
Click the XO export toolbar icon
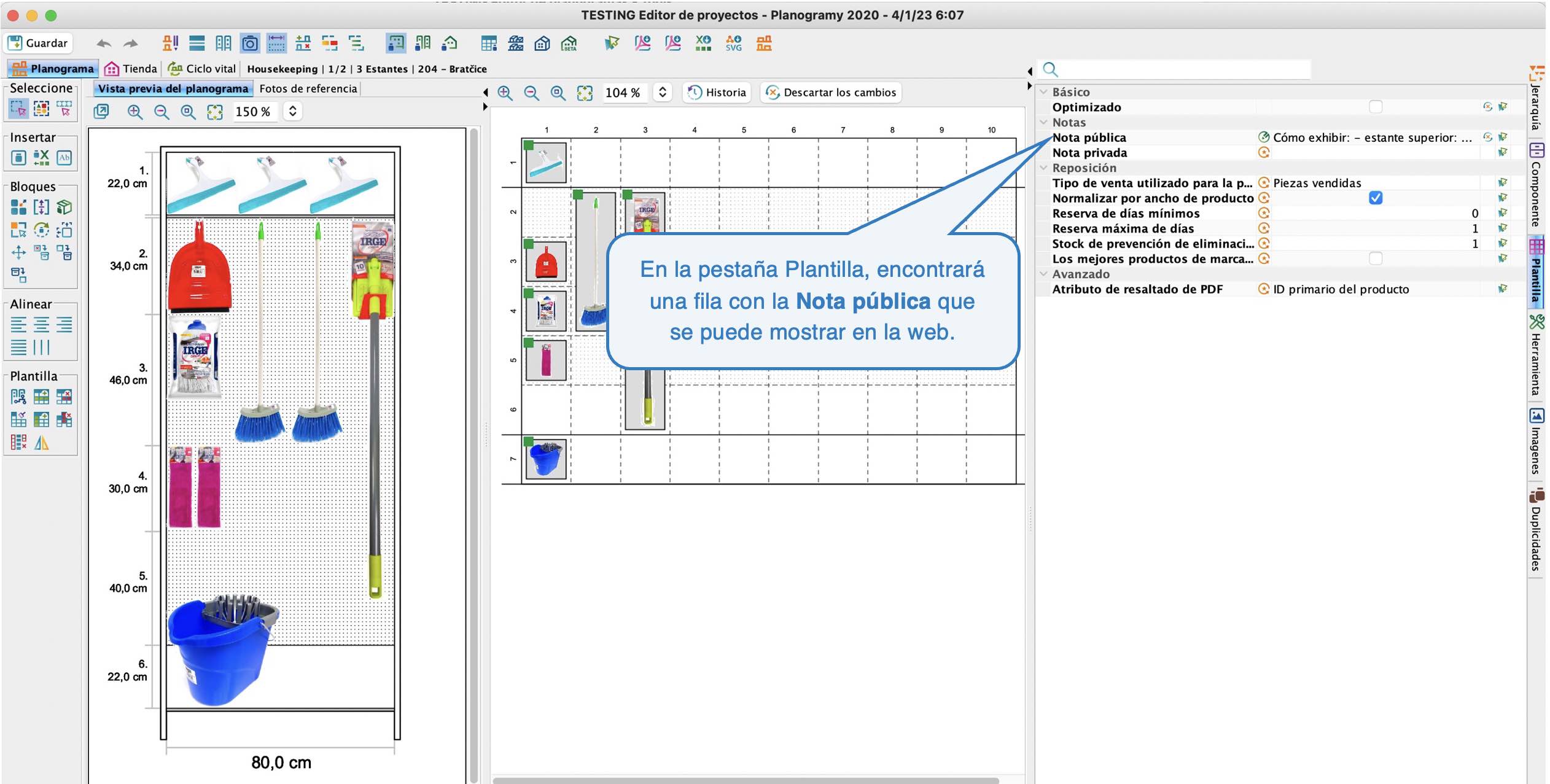(703, 43)
